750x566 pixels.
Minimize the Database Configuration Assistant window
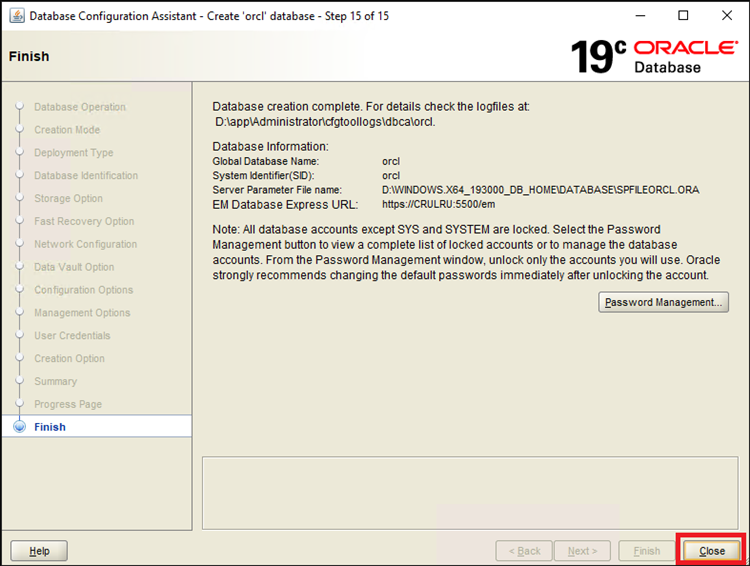640,16
